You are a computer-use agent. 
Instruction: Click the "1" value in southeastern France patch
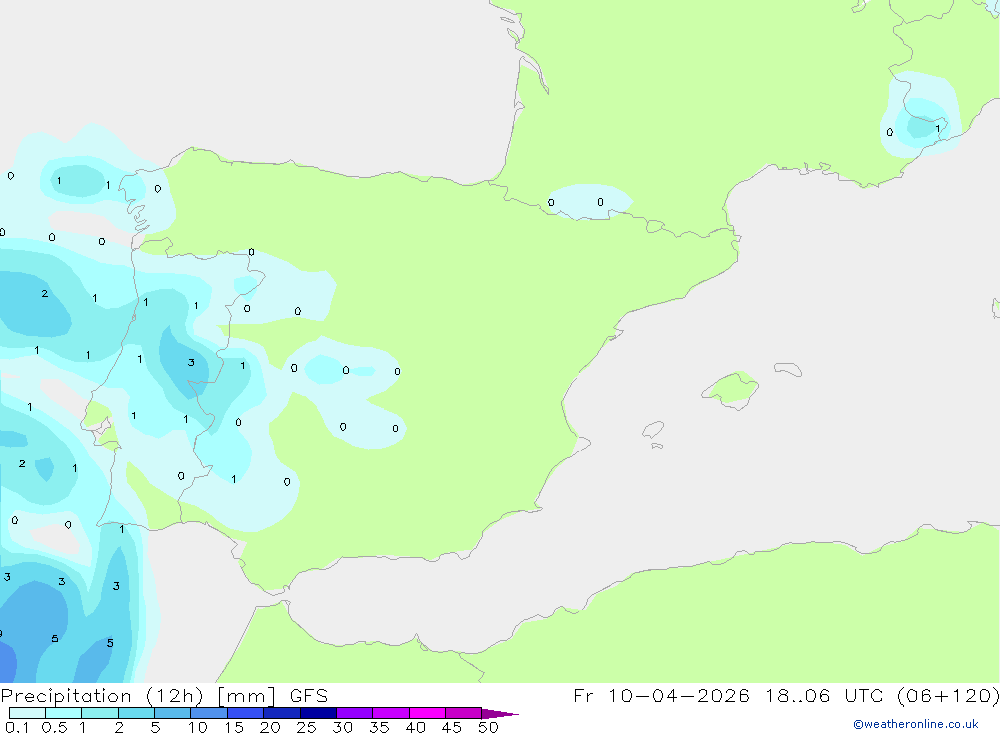pyautogui.click(x=938, y=129)
